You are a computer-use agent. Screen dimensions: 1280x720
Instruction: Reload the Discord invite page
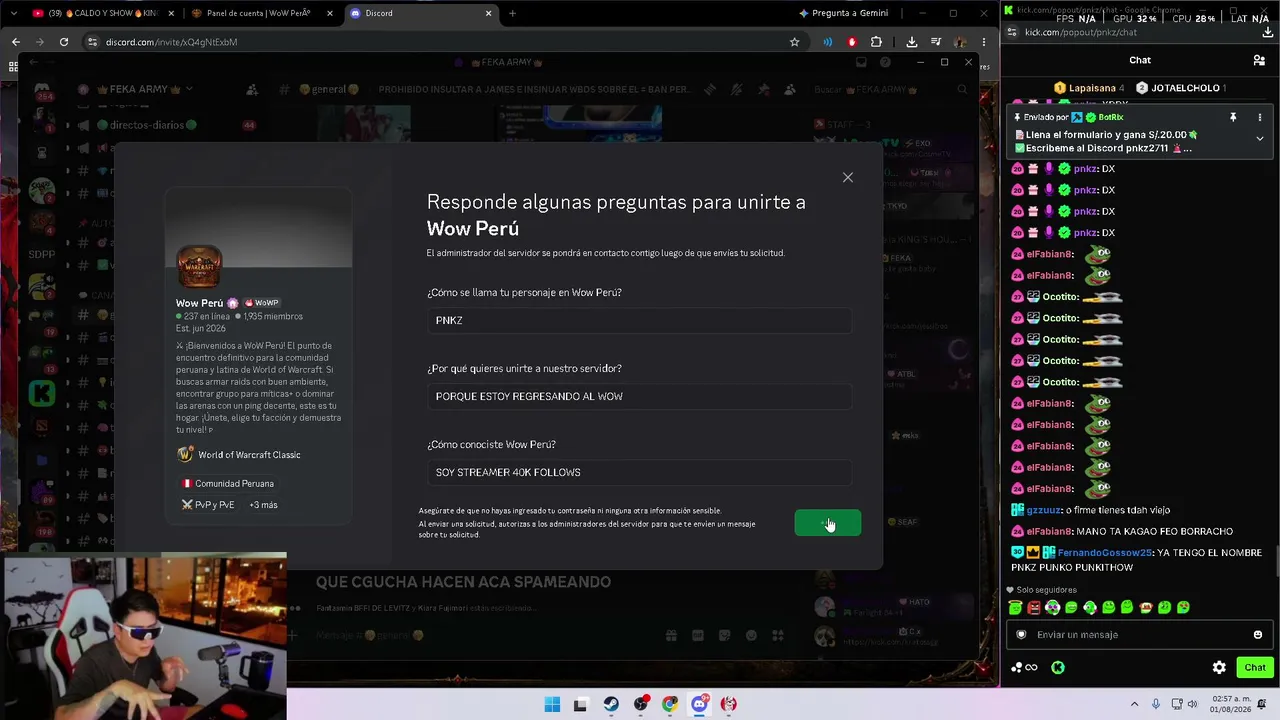click(64, 42)
